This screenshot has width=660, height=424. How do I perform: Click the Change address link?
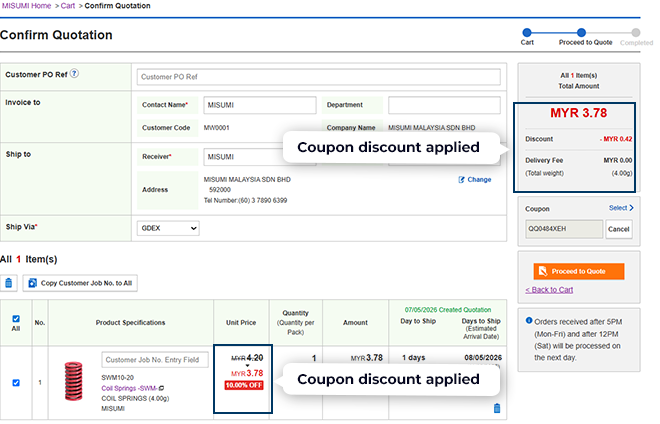pyautogui.click(x=479, y=180)
